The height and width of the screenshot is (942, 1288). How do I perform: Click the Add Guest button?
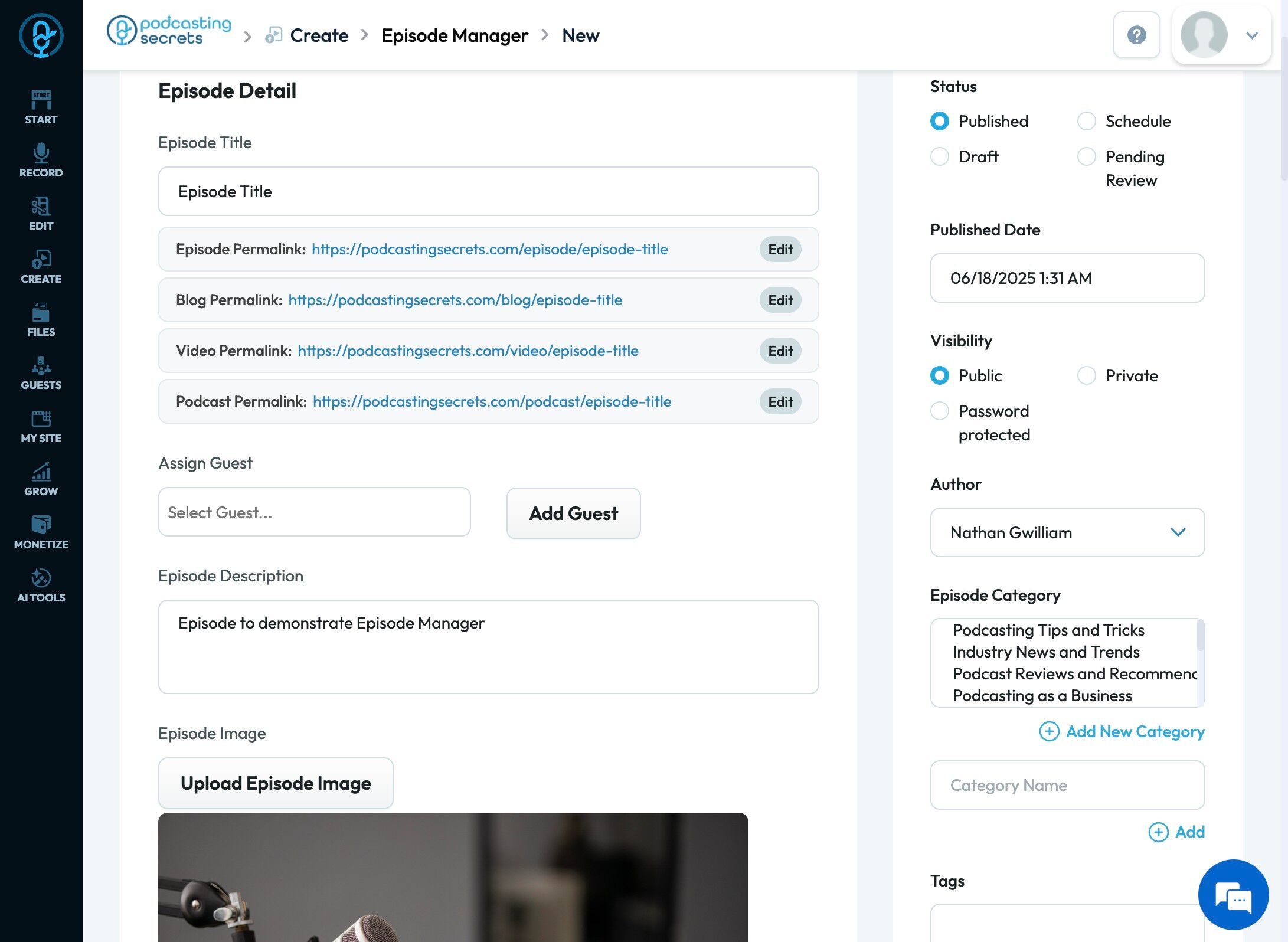point(573,513)
